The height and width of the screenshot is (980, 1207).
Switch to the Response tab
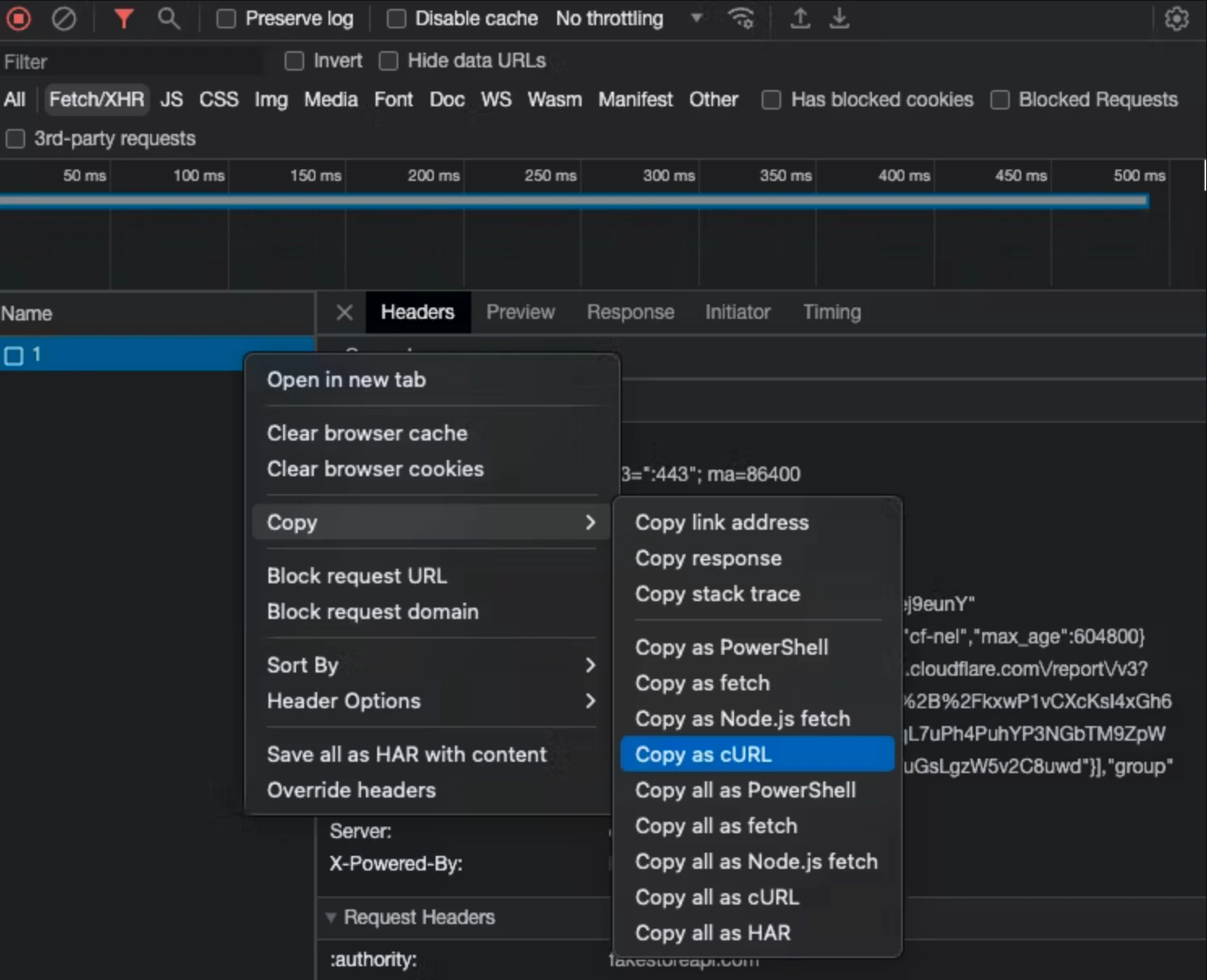click(630, 312)
